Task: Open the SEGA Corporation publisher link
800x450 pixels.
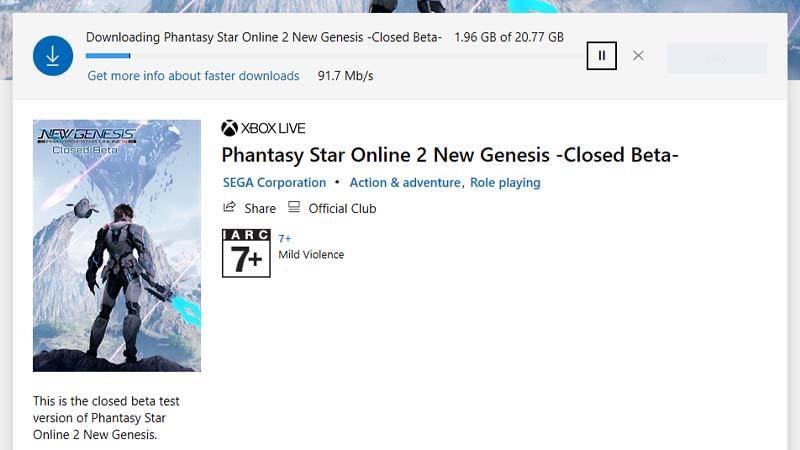Action: [x=274, y=183]
